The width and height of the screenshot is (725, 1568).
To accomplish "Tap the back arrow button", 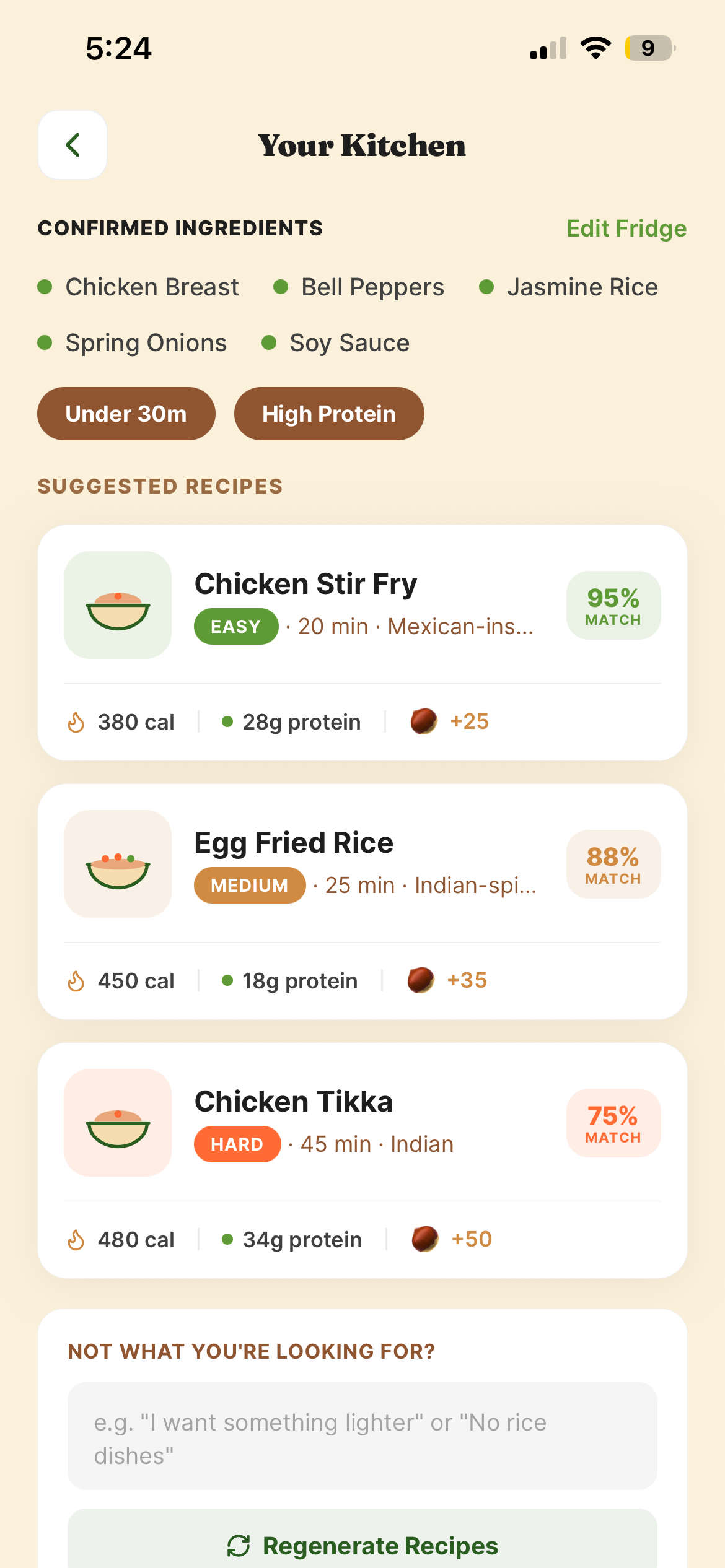I will click(72, 145).
